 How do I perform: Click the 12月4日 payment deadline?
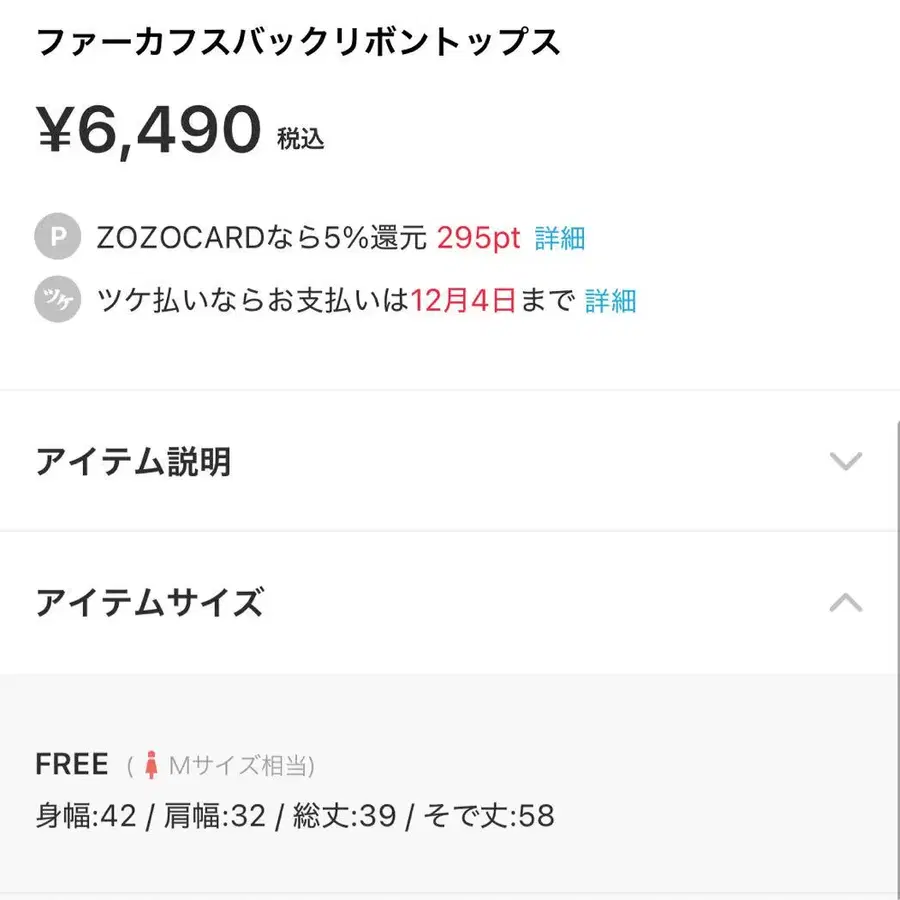click(463, 300)
